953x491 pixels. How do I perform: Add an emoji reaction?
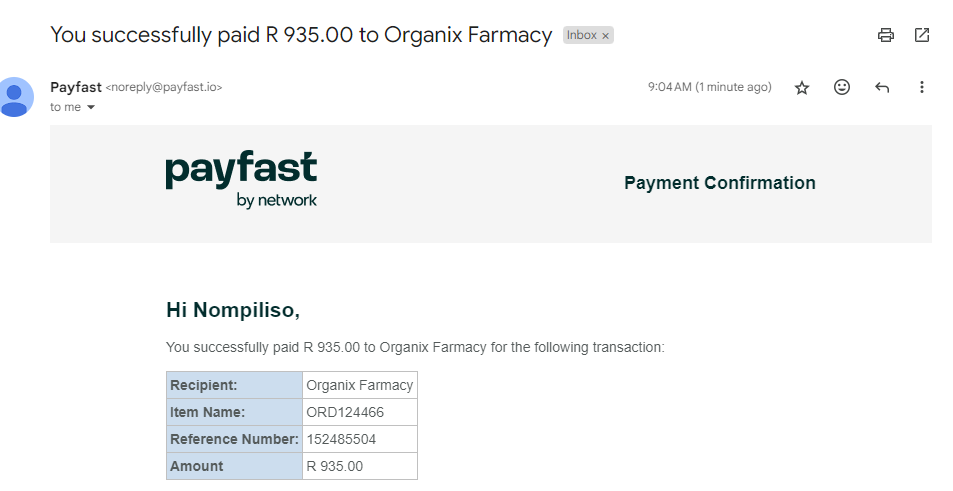(841, 87)
